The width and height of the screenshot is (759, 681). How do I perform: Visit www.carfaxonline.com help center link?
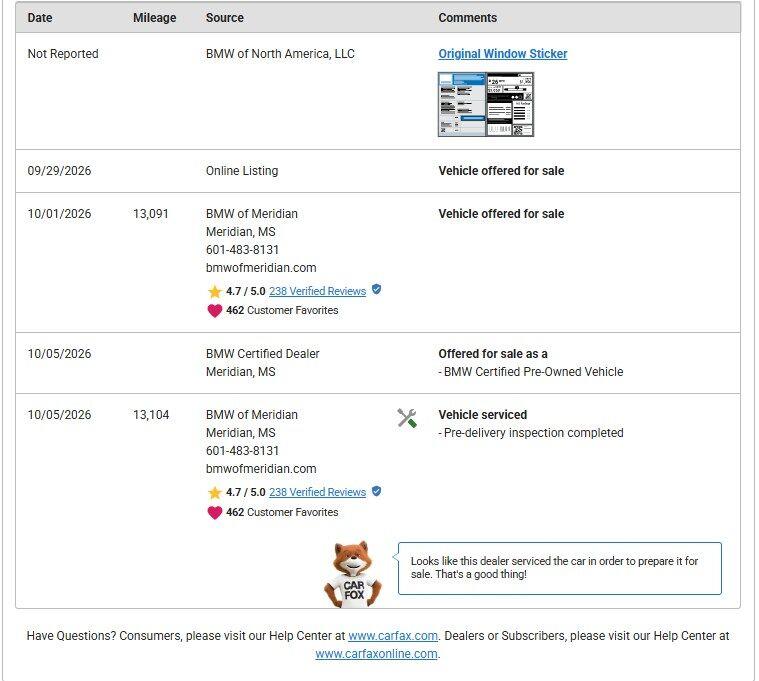376,653
